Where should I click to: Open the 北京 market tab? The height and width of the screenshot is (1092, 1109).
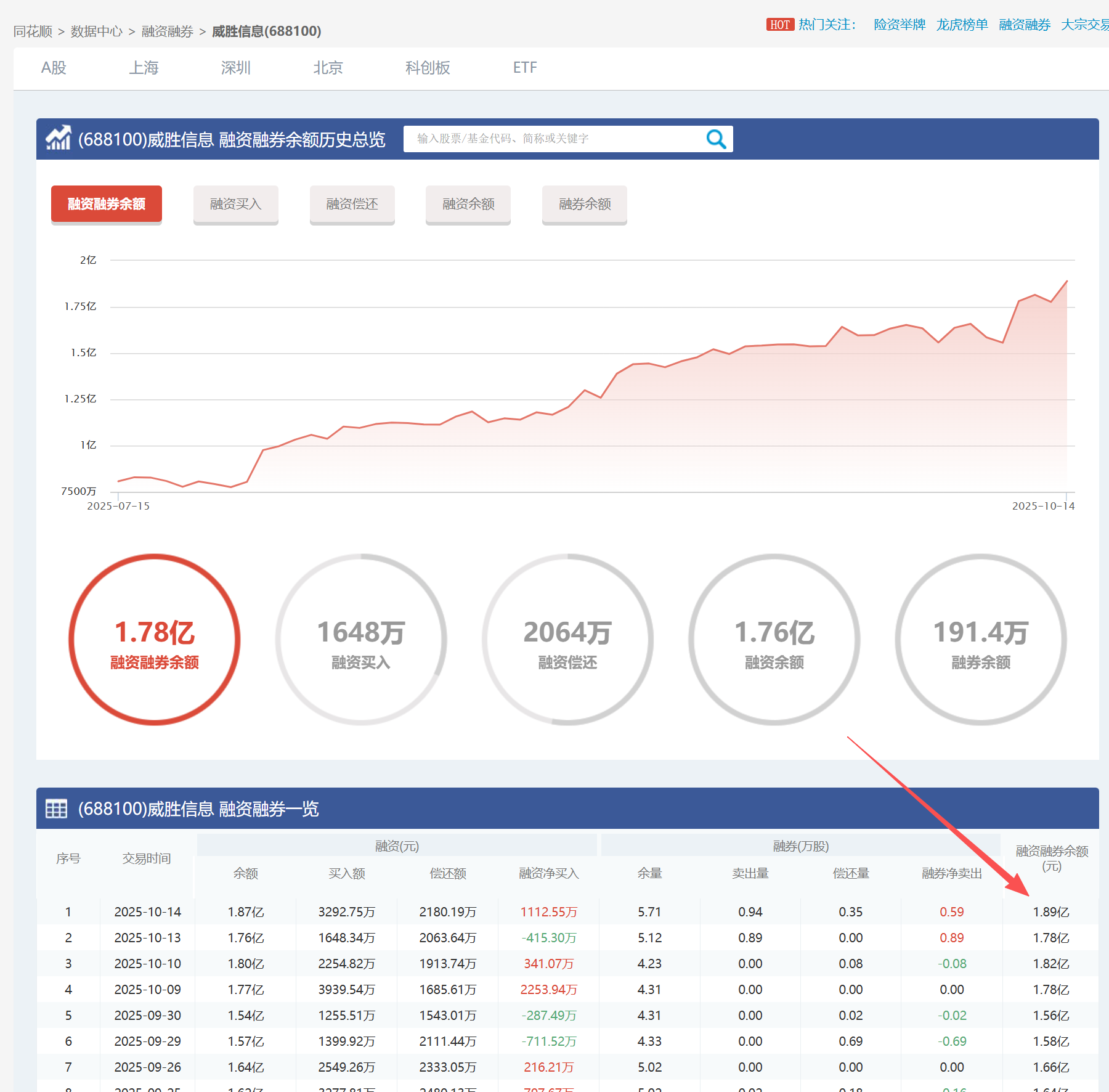coord(328,68)
